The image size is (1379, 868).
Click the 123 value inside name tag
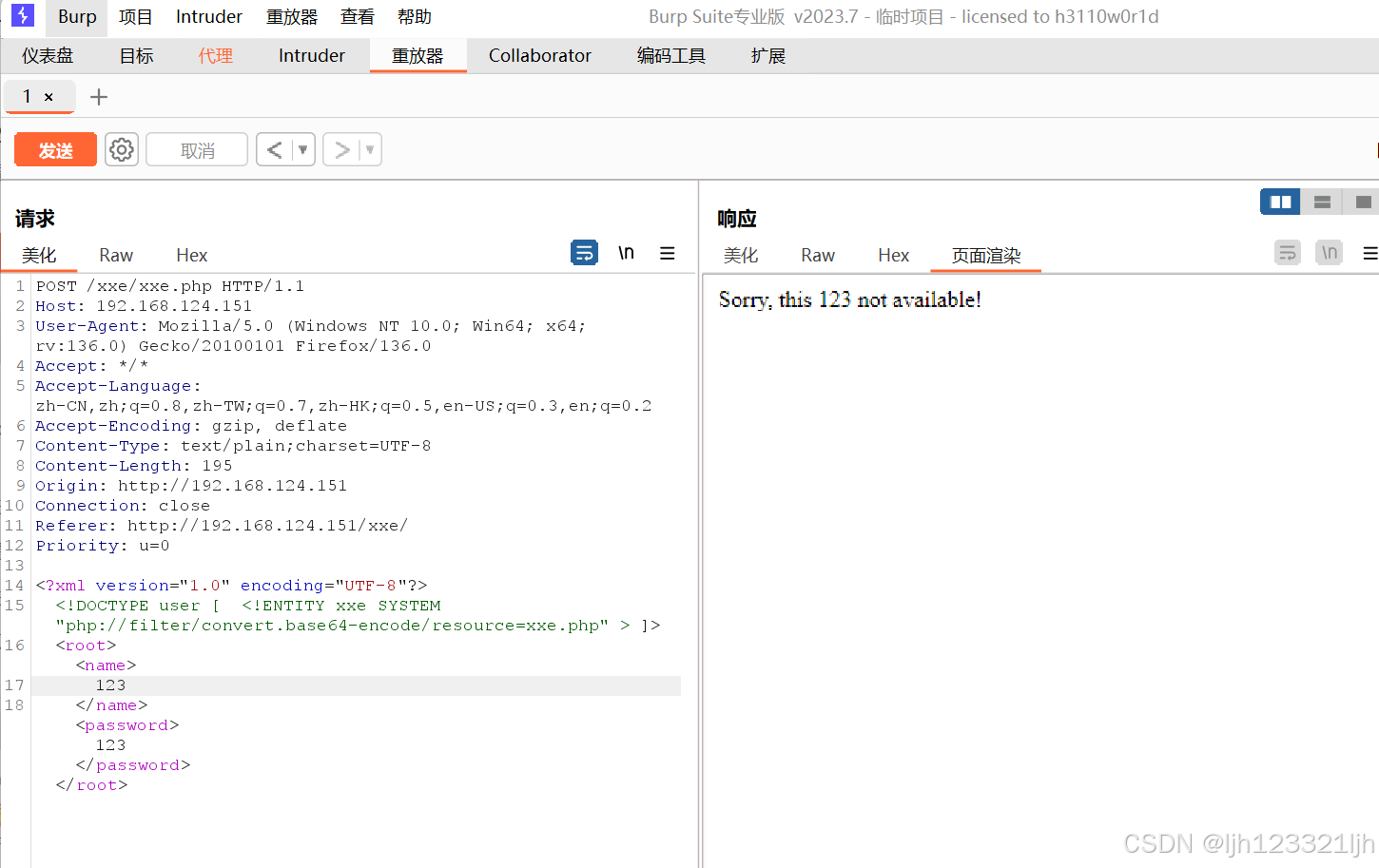point(110,685)
